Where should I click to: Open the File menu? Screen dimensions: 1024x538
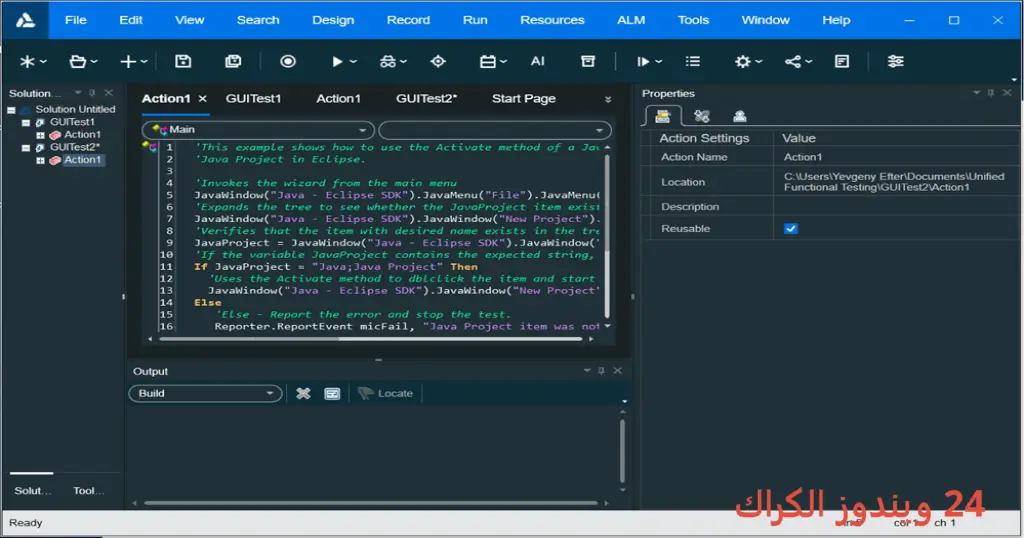click(x=76, y=20)
